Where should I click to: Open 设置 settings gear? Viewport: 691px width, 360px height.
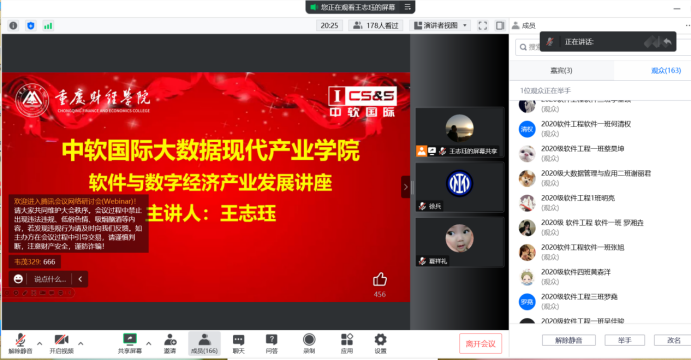(x=380, y=344)
